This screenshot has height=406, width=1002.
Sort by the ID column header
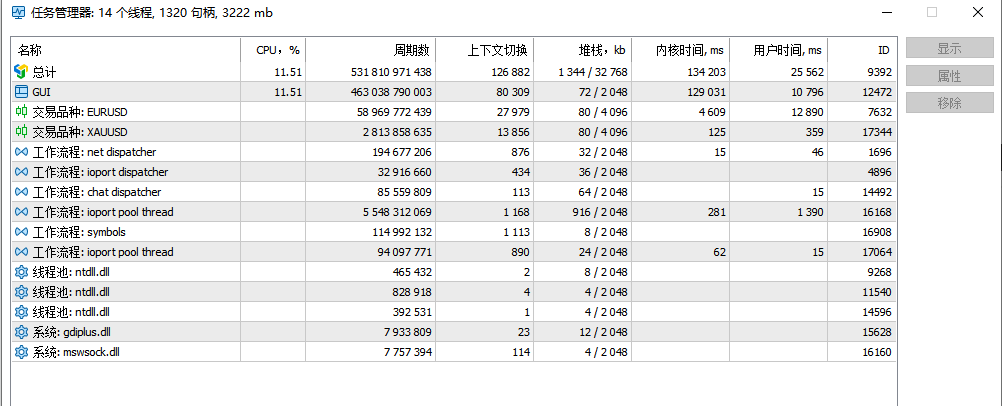pyautogui.click(x=862, y=50)
